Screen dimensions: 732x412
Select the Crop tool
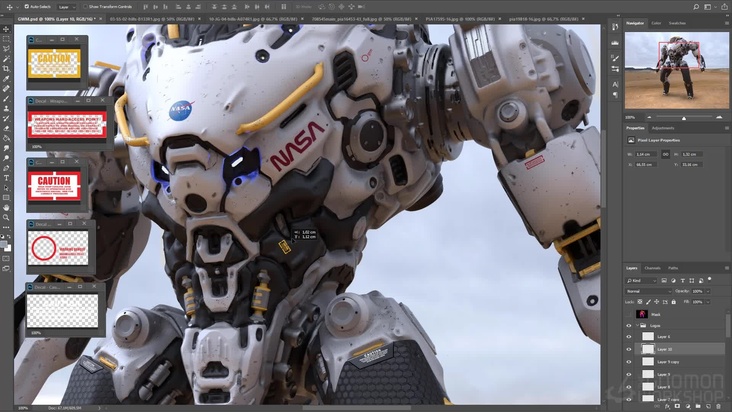click(x=6, y=68)
